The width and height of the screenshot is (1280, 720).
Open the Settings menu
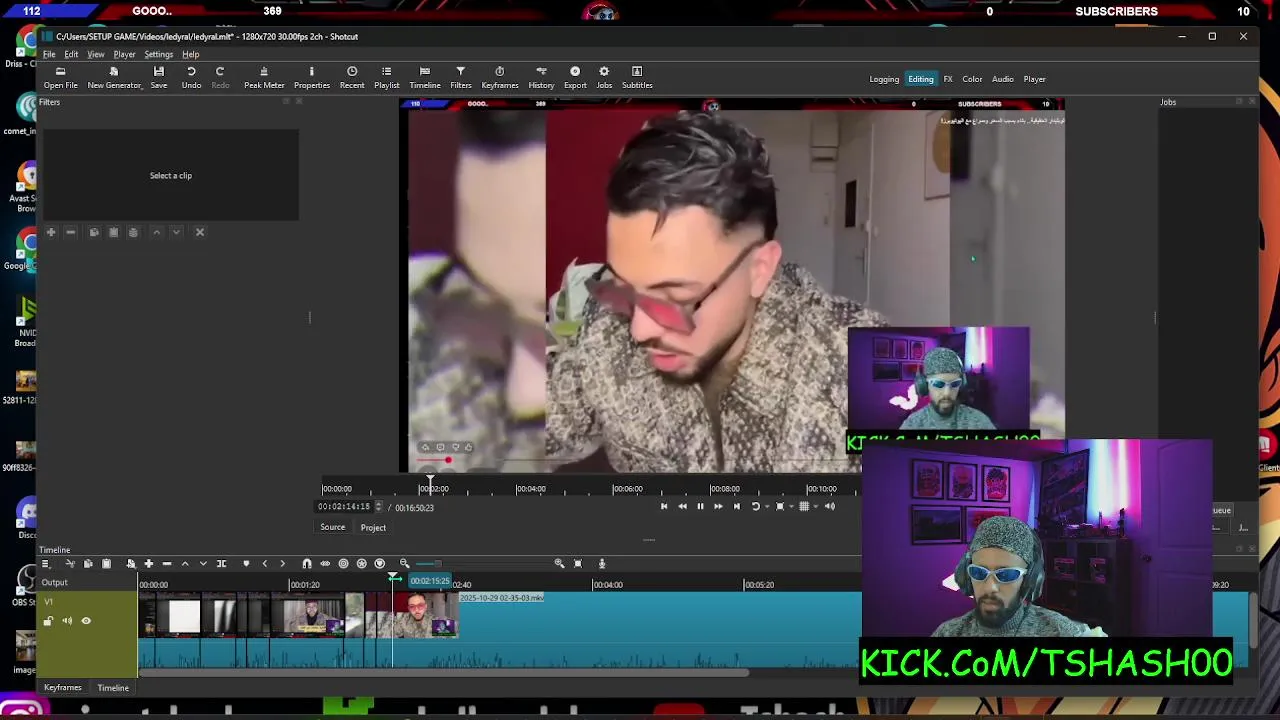[158, 54]
